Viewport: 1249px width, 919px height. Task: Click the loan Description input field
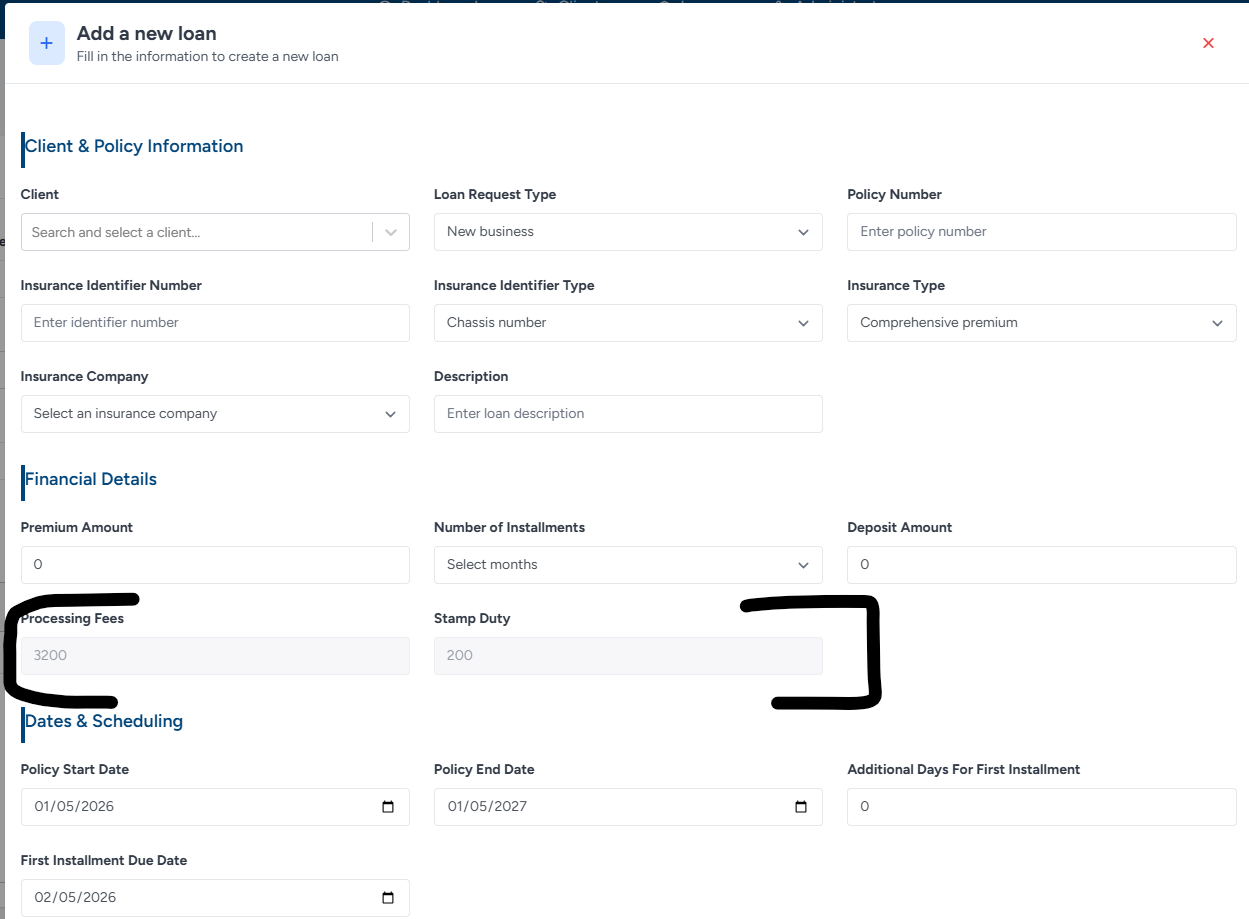tap(627, 414)
